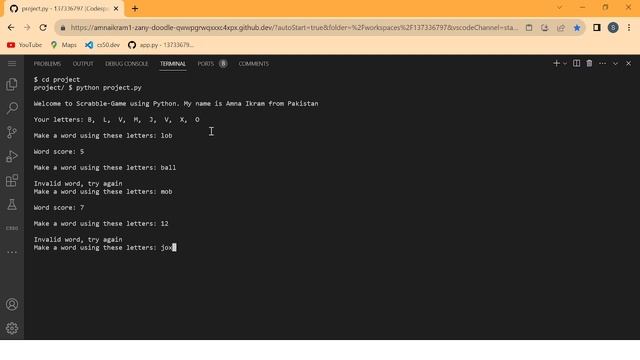Image resolution: width=640 pixels, height=360 pixels.
Task: Click the install app icon in address bar
Action: pyautogui.click(x=544, y=28)
